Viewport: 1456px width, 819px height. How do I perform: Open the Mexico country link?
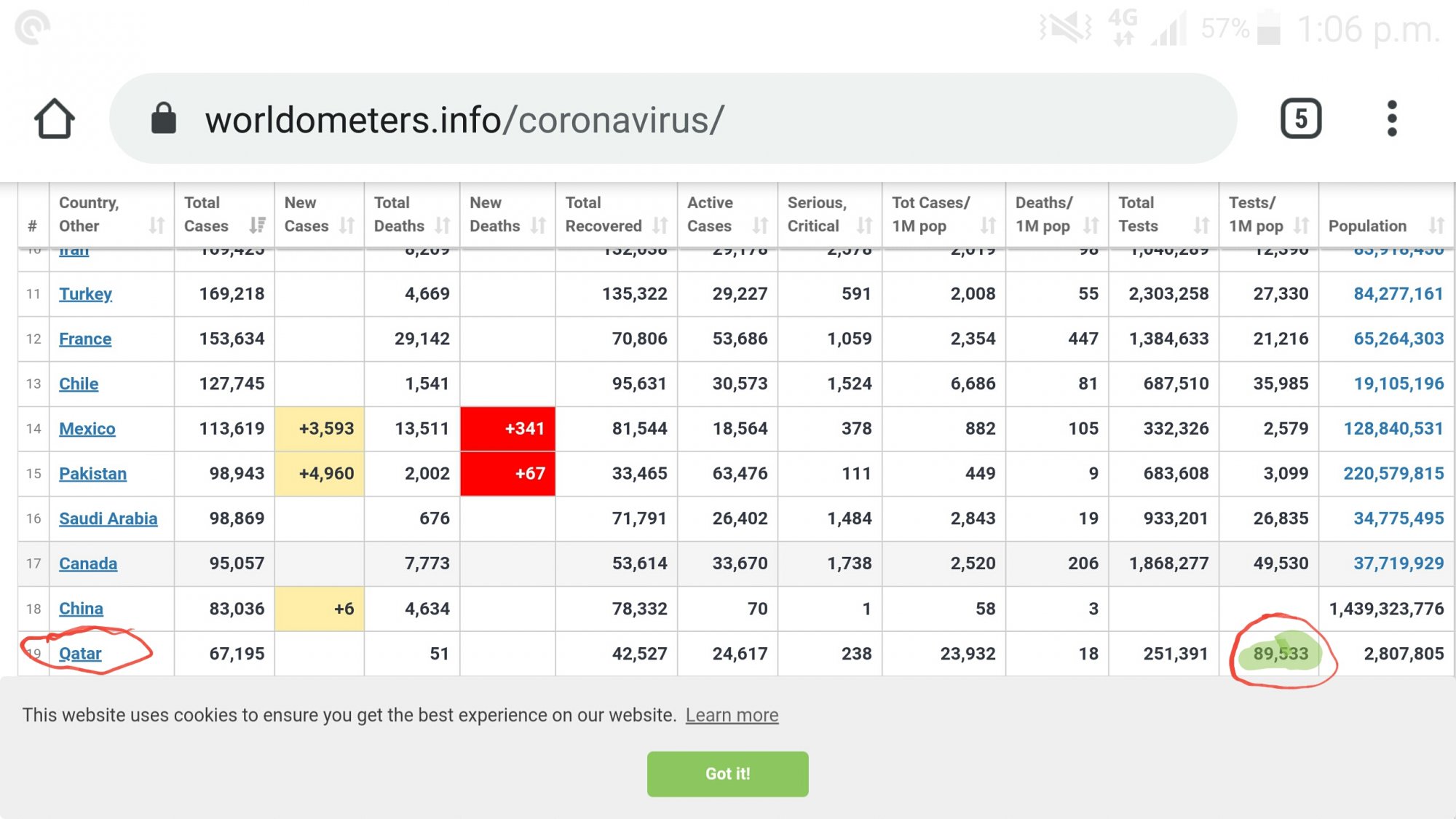(x=87, y=429)
